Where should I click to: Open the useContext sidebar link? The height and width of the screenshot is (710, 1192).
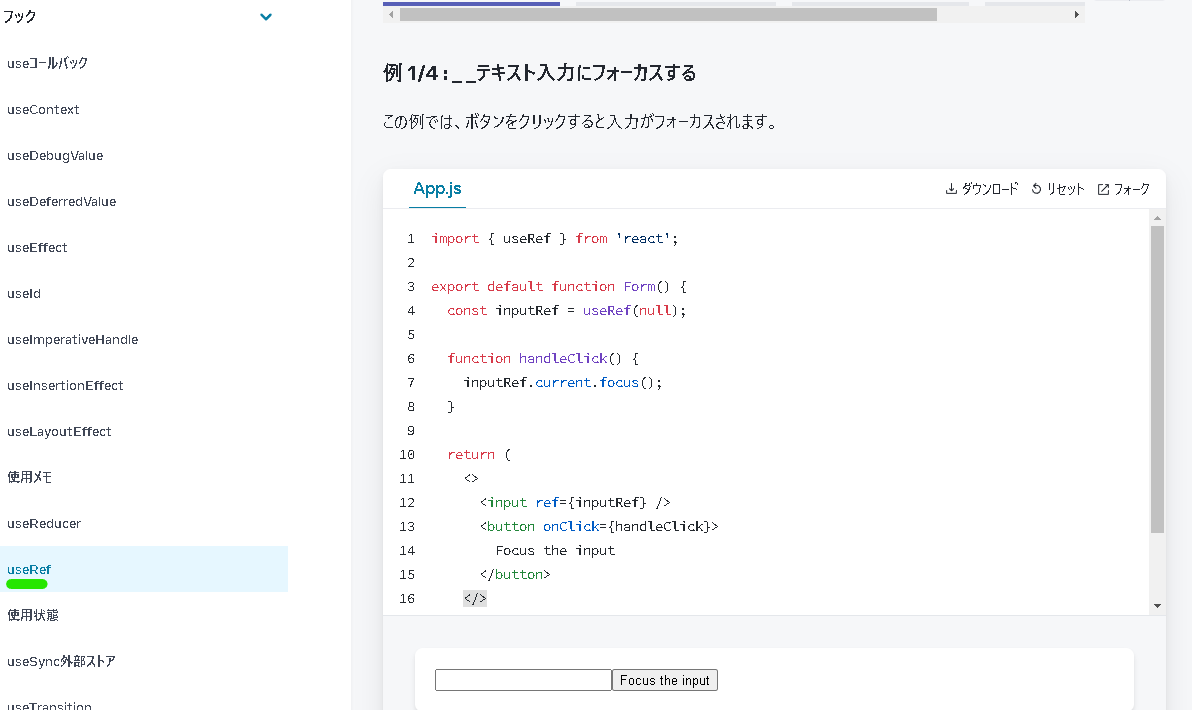coord(43,109)
